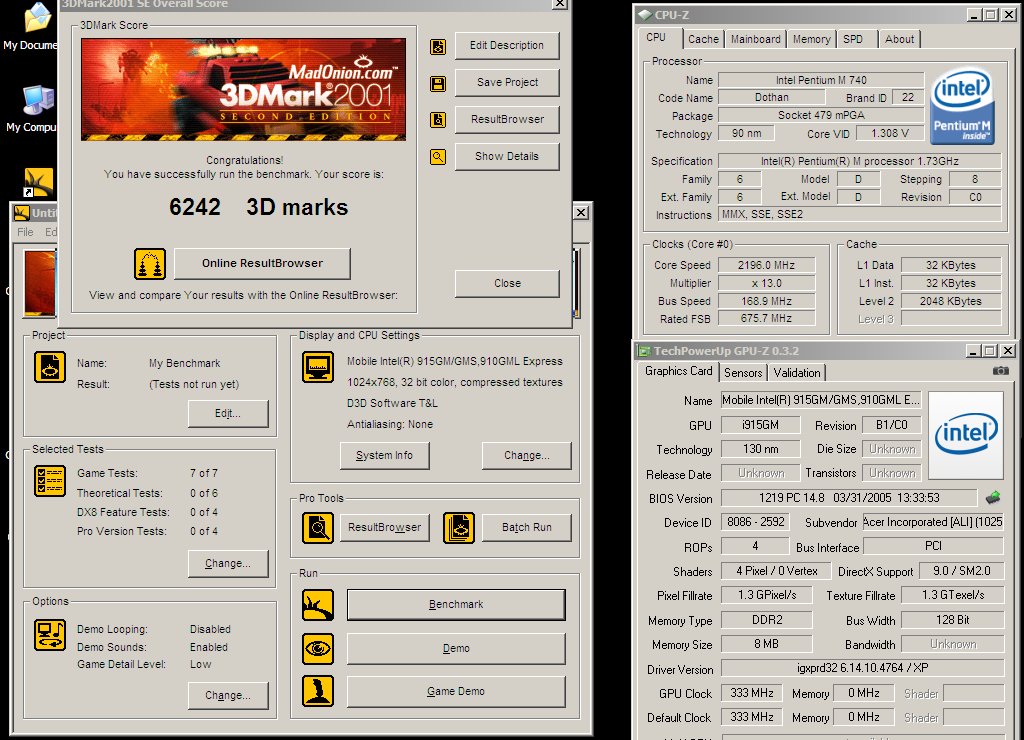Click the Intel Pentium M logo in CPU-Z

(x=962, y=107)
